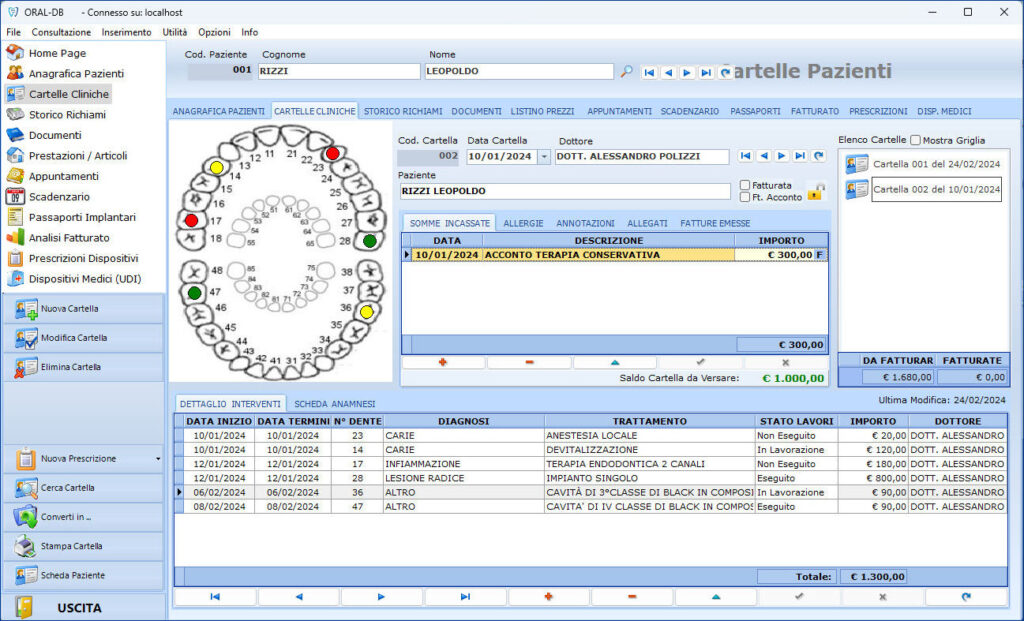Open the Inserimento menu
The image size is (1024, 621).
tap(126, 32)
